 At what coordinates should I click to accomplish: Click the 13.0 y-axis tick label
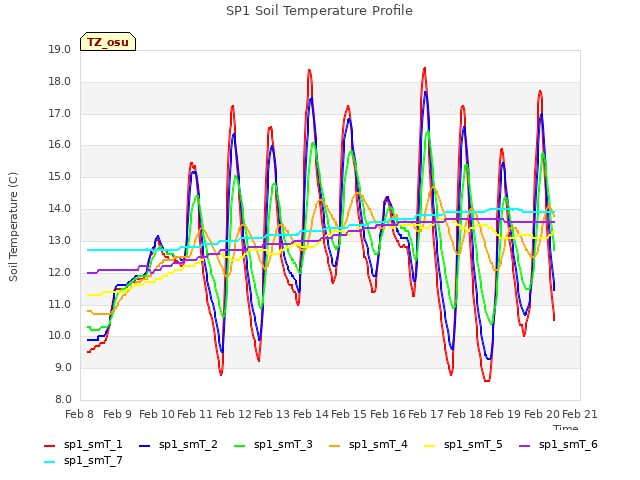coord(60,240)
